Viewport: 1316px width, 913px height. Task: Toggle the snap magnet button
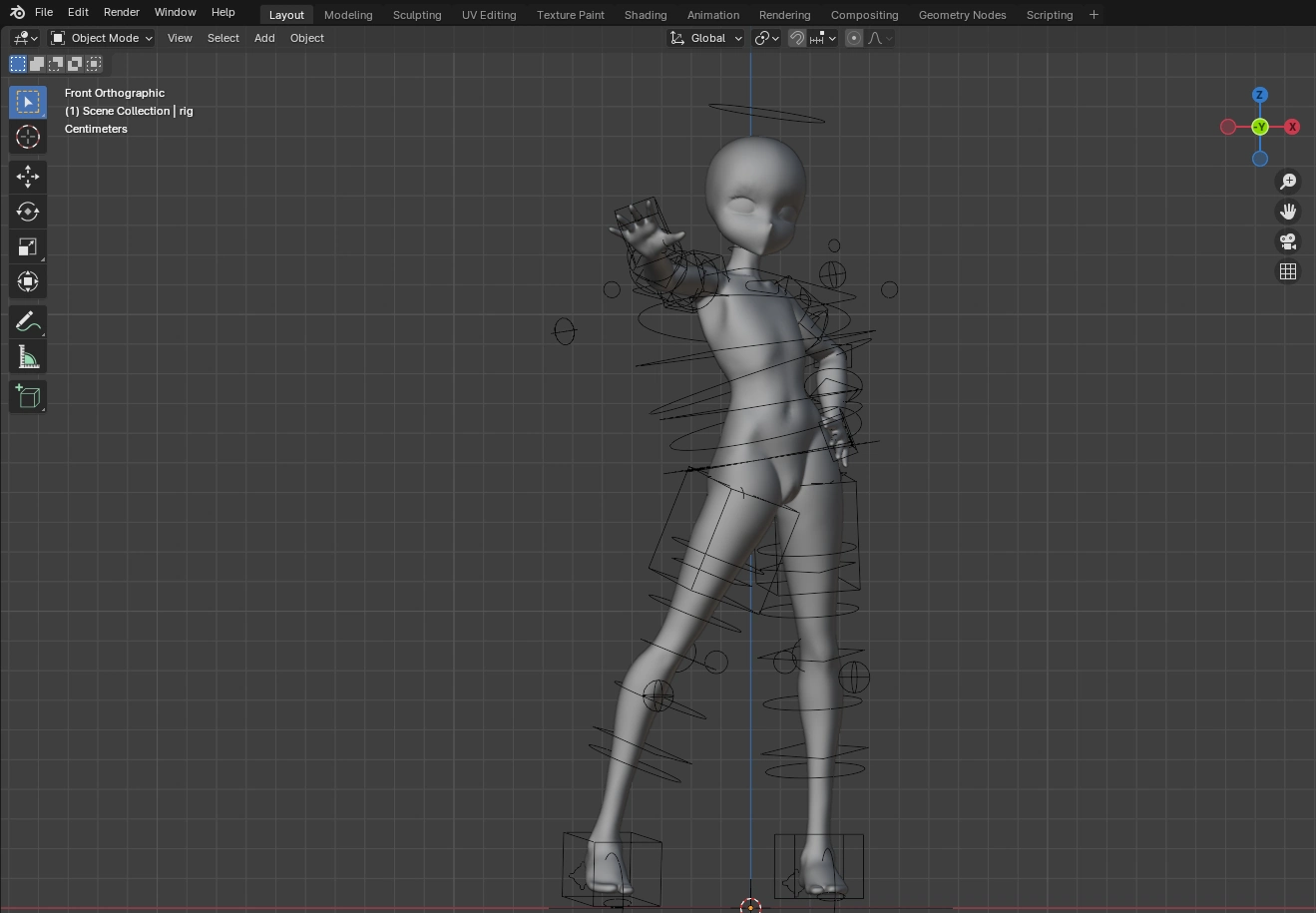click(797, 38)
